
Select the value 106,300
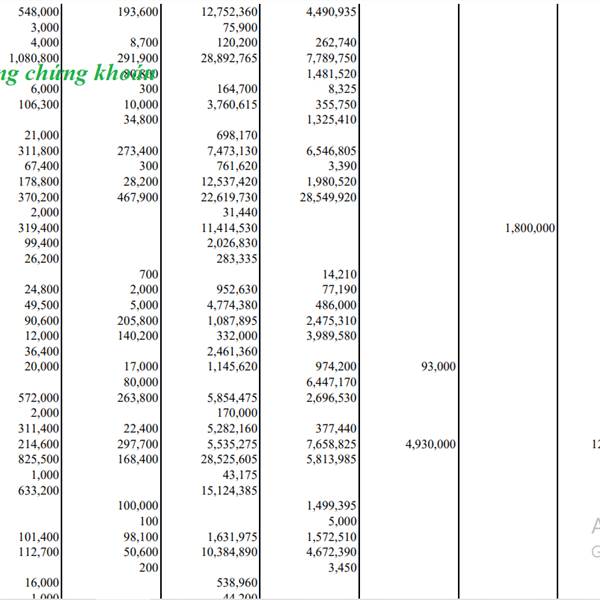(x=39, y=104)
